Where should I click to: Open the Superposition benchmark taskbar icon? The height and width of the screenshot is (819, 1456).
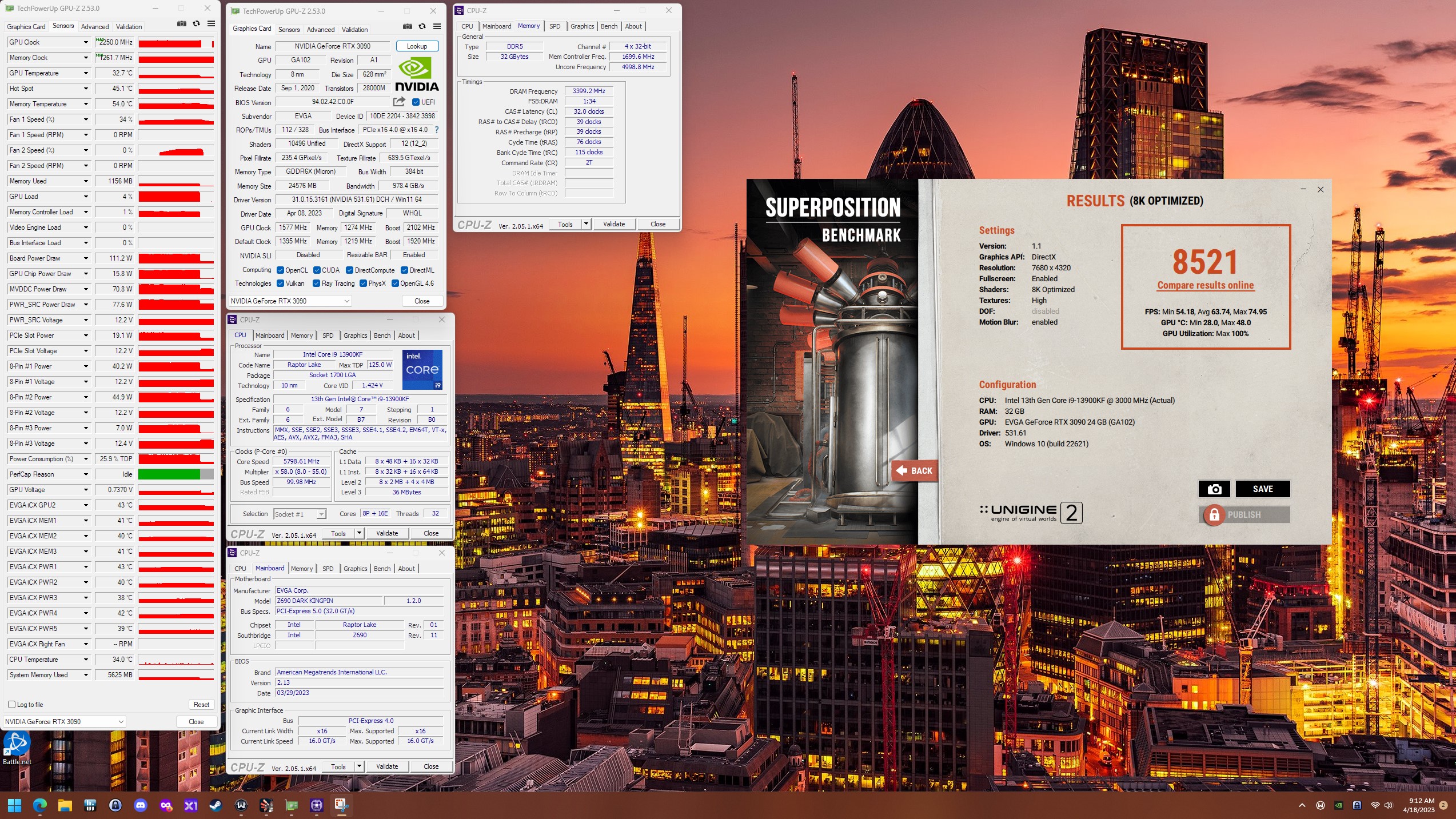pyautogui.click(x=266, y=805)
